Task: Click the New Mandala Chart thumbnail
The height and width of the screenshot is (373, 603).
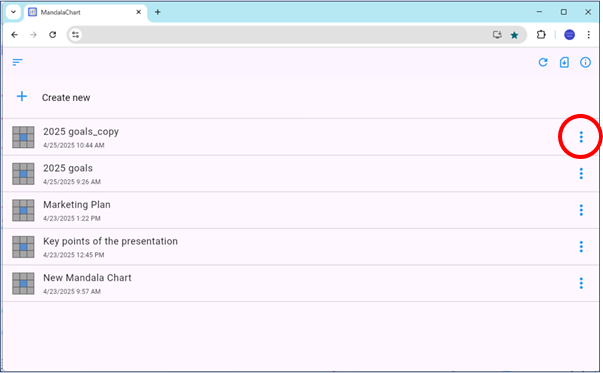Action: click(x=23, y=283)
